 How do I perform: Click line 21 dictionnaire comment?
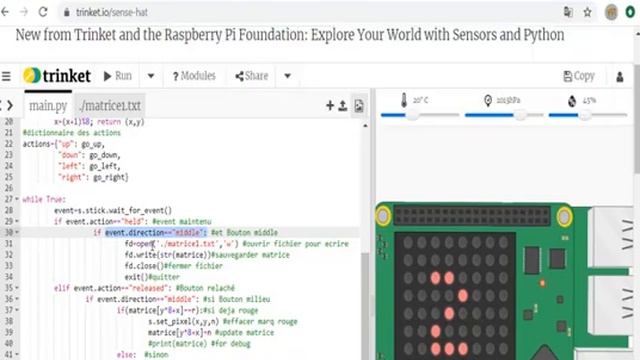pyautogui.click(x=72, y=133)
